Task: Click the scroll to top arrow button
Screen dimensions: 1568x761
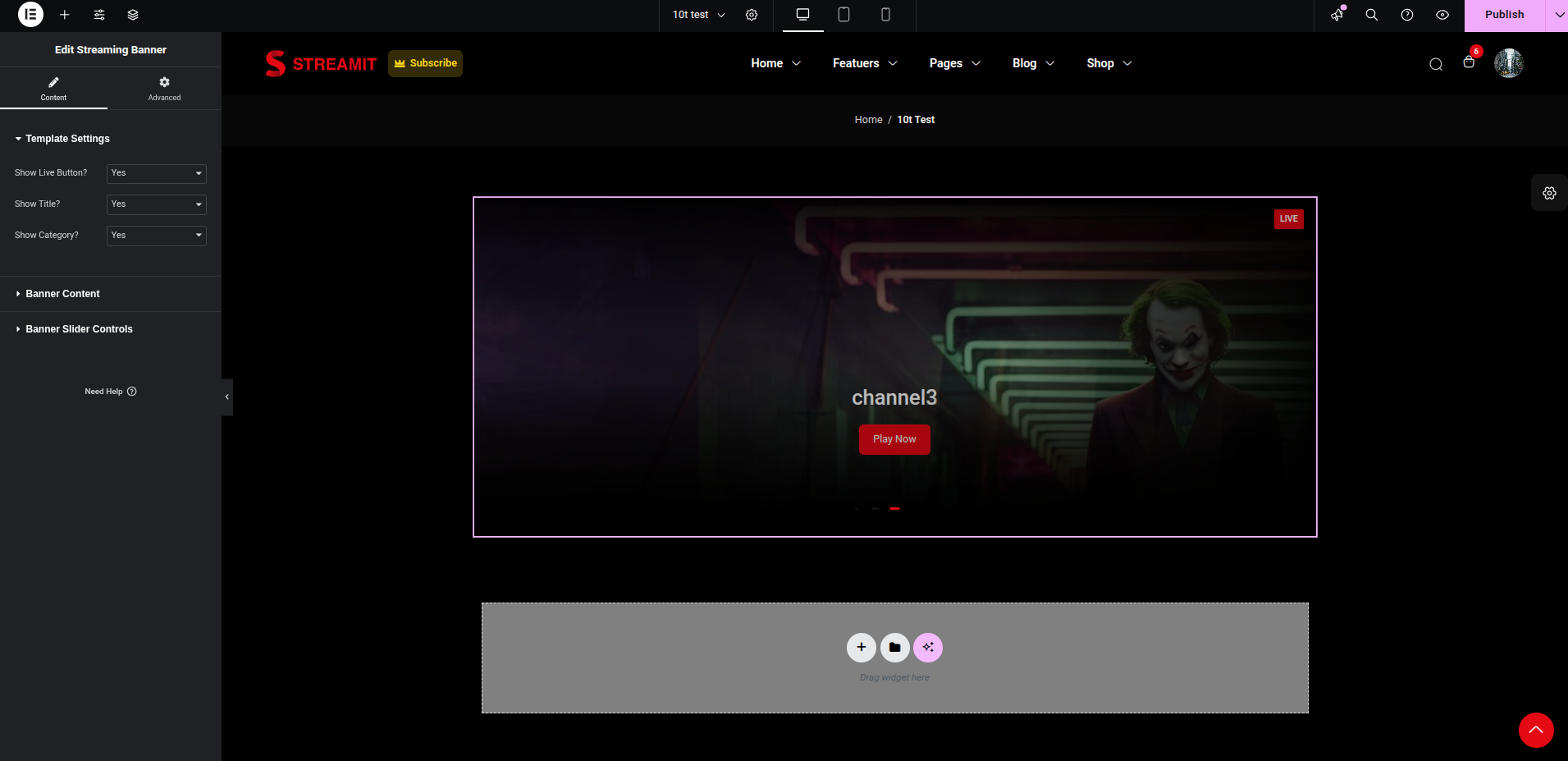Action: [1536, 730]
